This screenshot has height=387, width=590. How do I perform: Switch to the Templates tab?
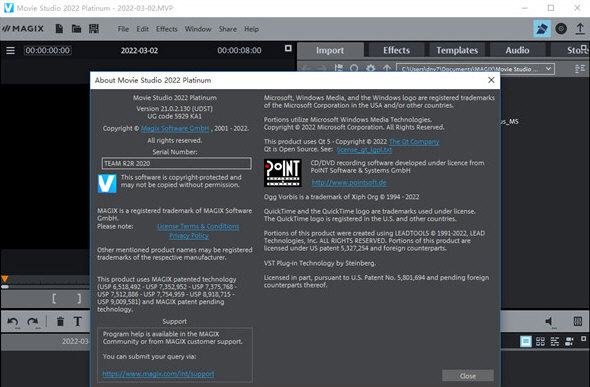coord(457,50)
